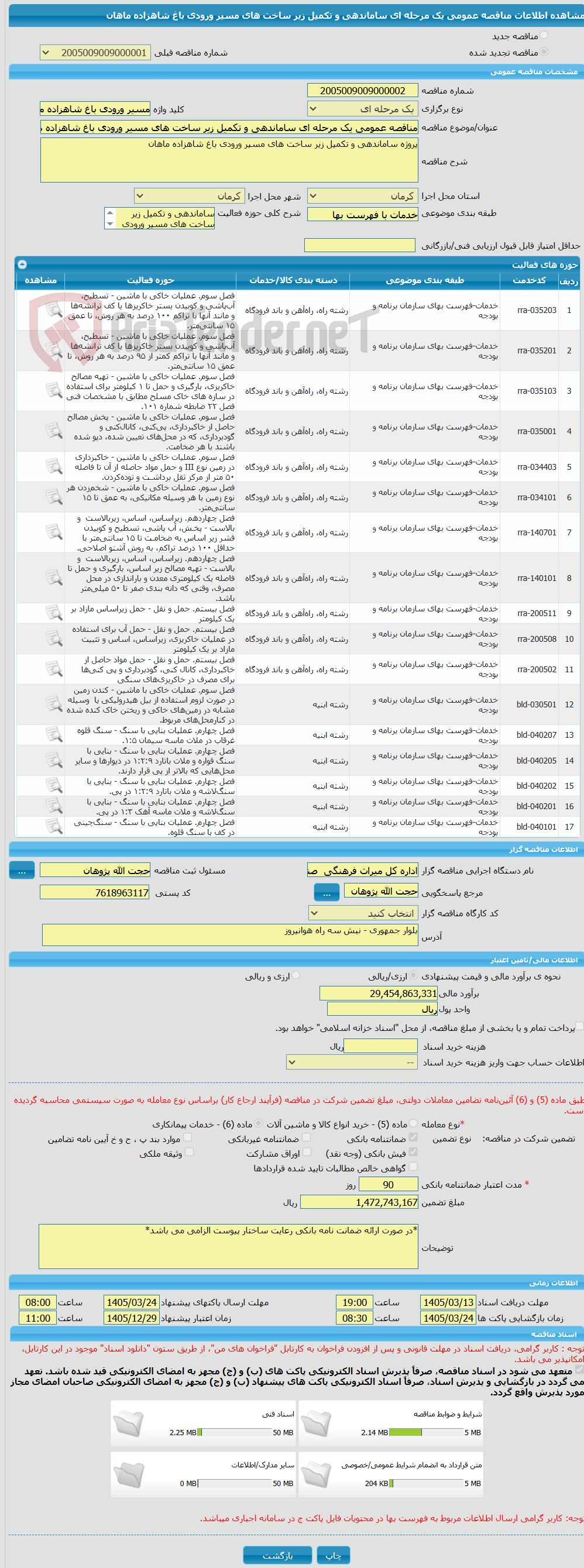Open the اسناد فنی folder
The height and width of the screenshot is (1568, 584).
pos(129,1423)
